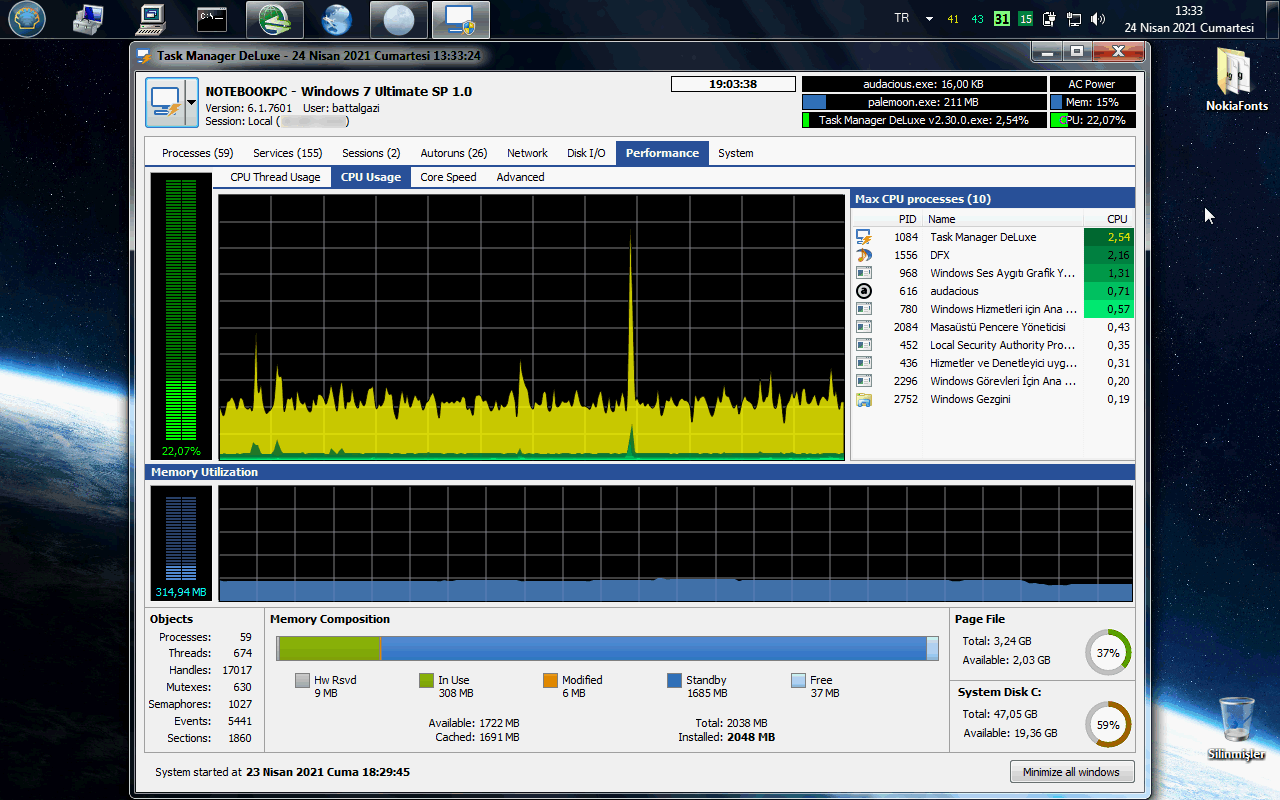Switch to the Processes (59) tab
This screenshot has height=800, width=1280.
tap(197, 153)
